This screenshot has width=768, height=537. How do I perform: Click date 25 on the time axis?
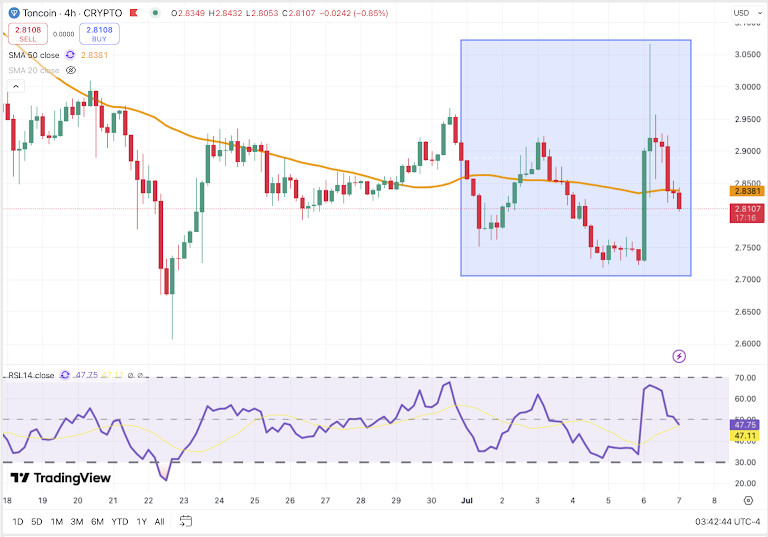255,500
